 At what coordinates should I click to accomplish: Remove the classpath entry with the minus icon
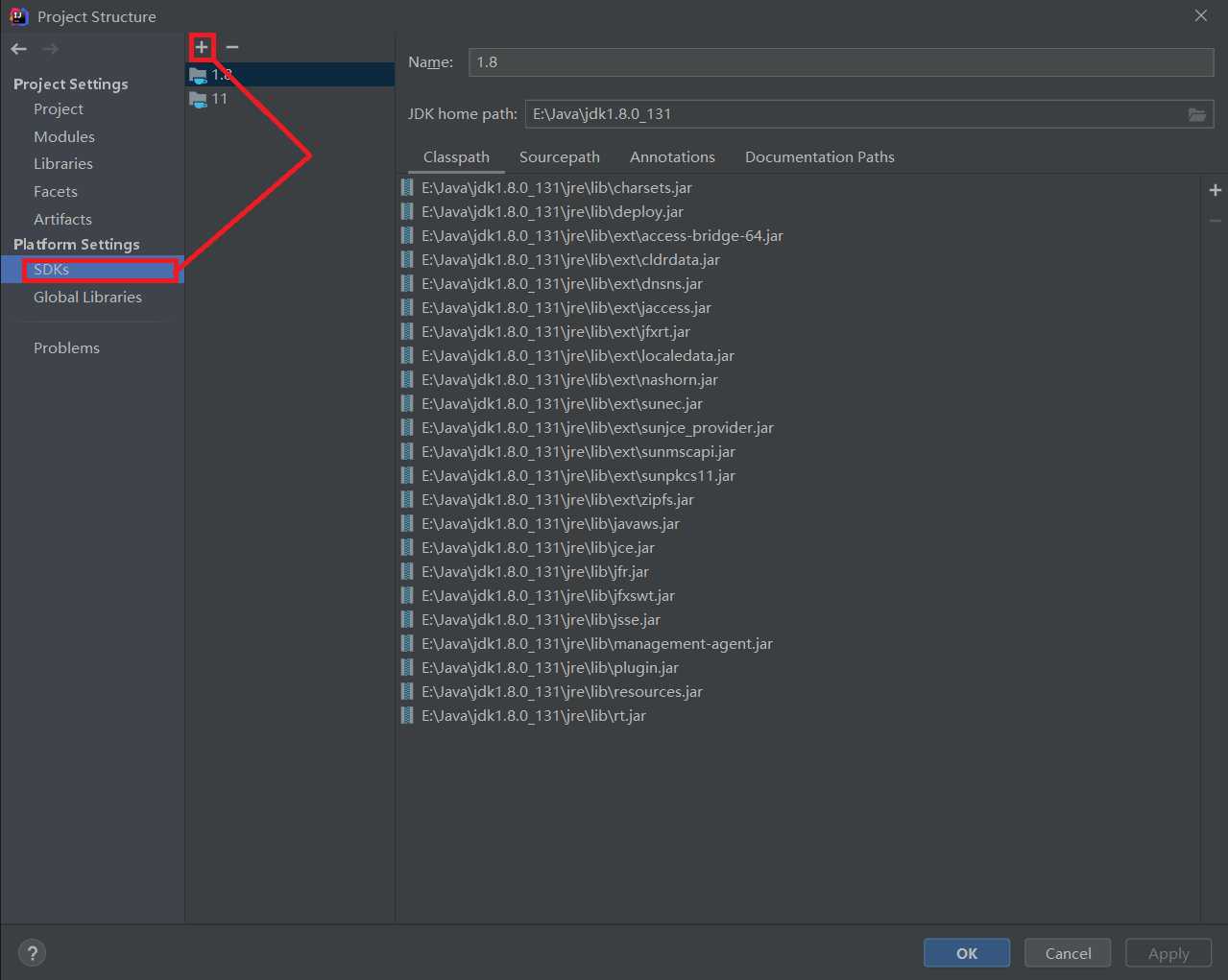[x=1216, y=221]
